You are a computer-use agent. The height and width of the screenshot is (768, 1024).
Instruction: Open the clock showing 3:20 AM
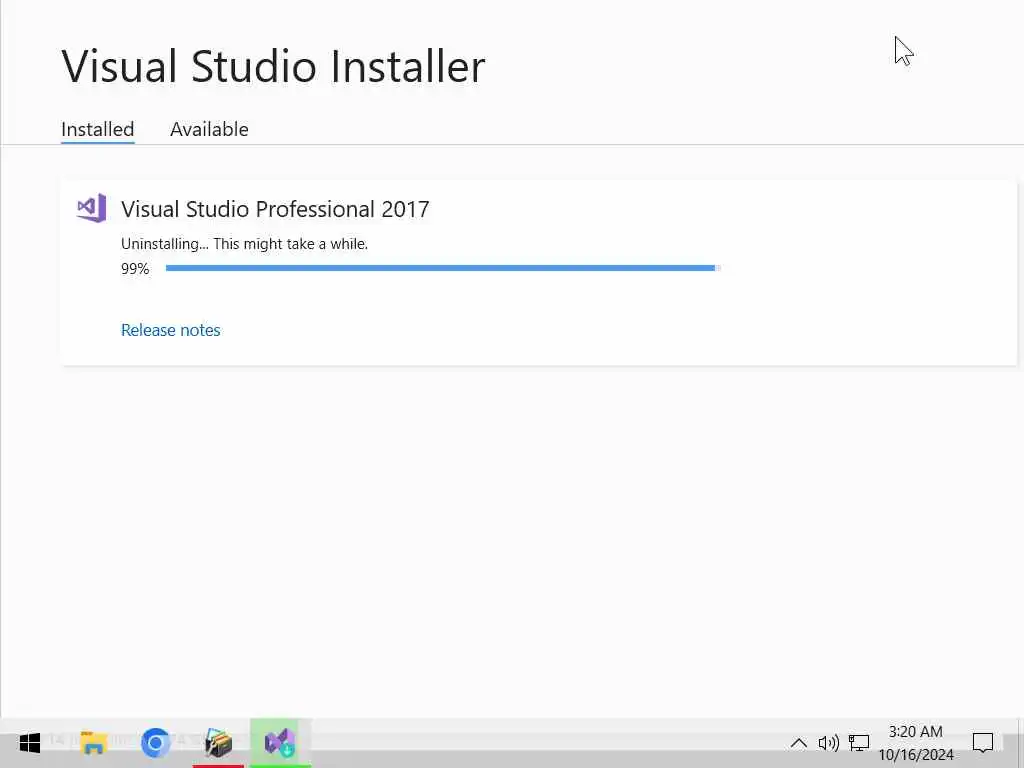click(916, 743)
